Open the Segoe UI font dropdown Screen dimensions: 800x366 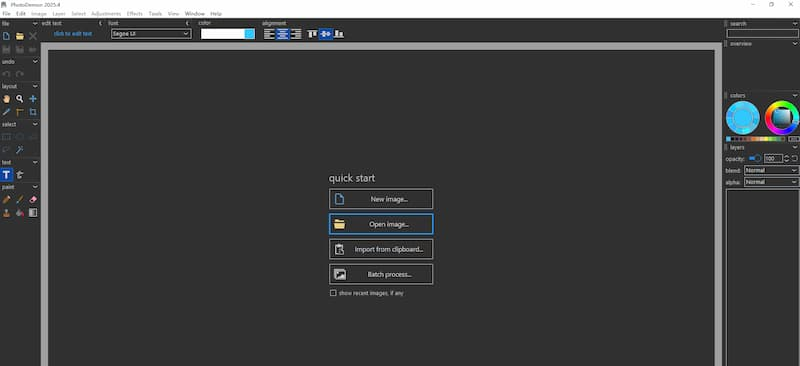[x=151, y=34]
